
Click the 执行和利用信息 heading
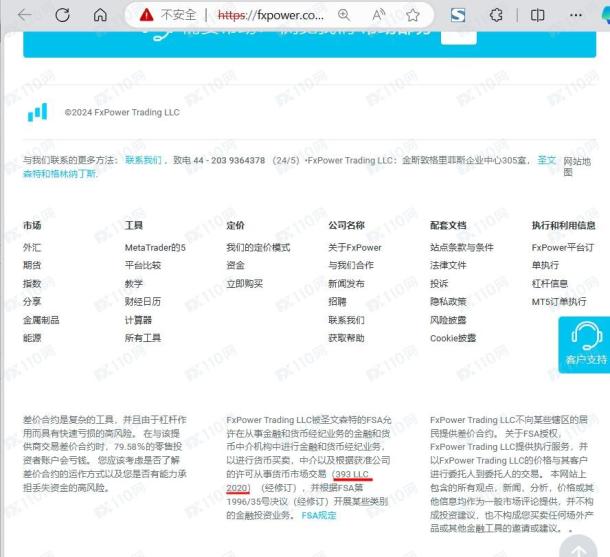[x=563, y=225]
